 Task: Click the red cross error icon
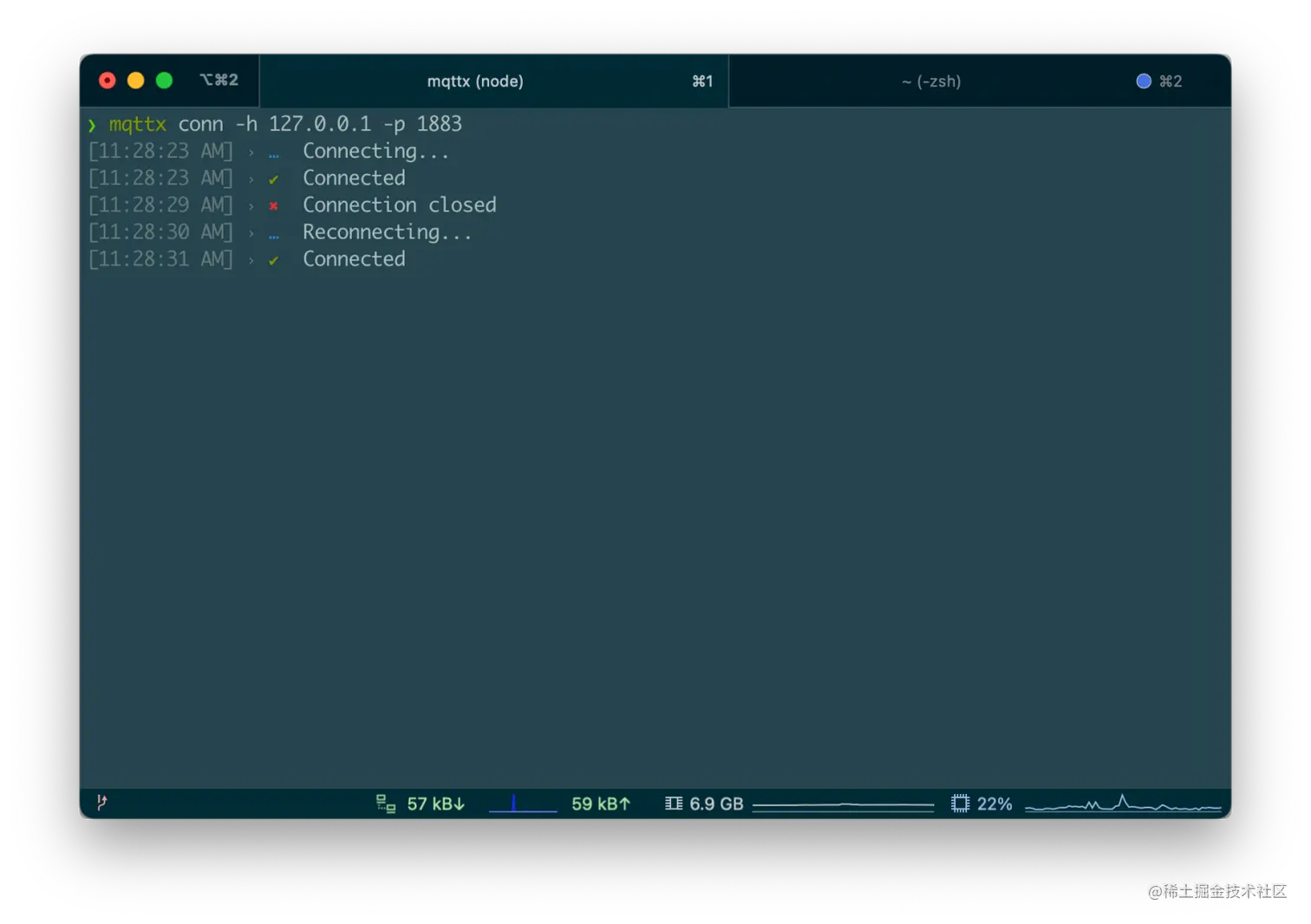273,206
